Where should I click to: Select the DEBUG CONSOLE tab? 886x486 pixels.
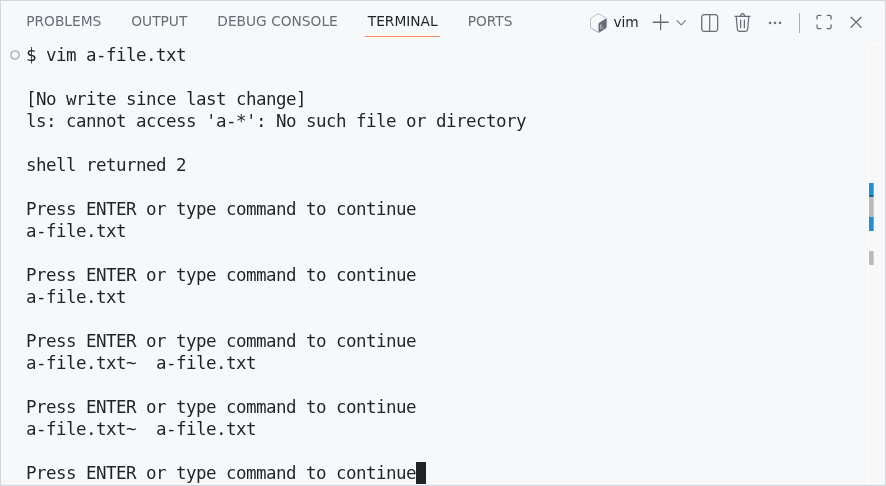tap(277, 21)
